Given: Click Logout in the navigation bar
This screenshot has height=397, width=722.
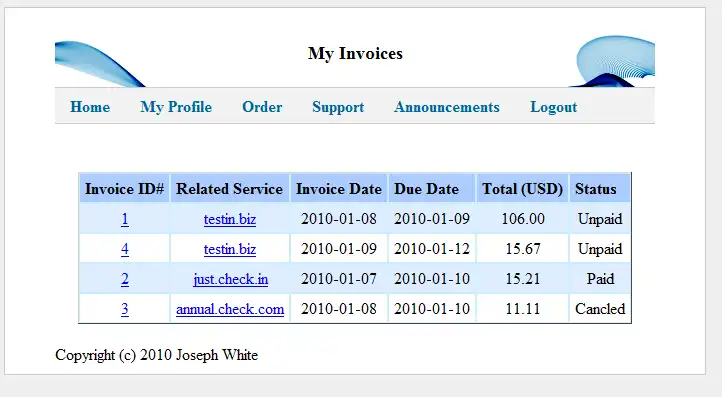Looking at the screenshot, I should point(553,107).
